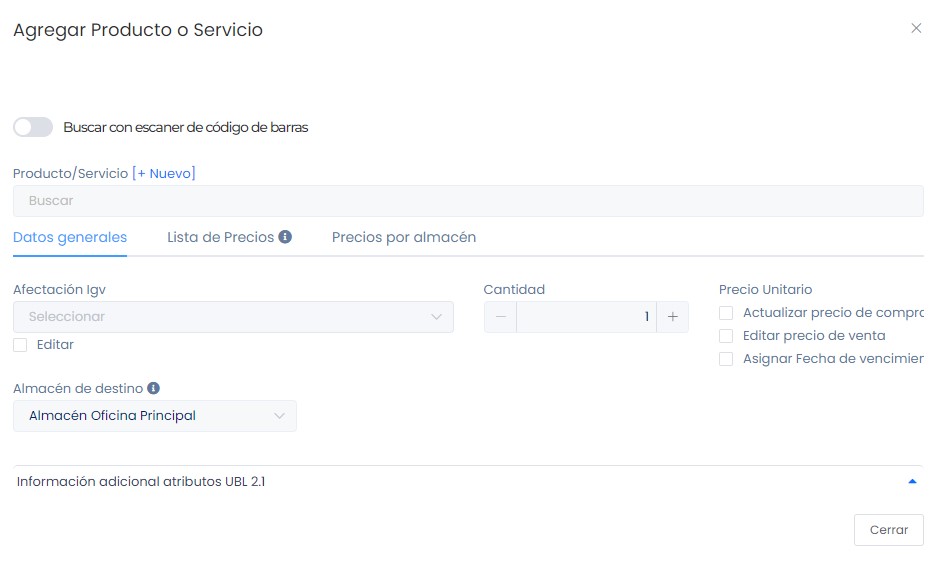Open Almacén Oficina Principal dropdown
This screenshot has height=569, width=935.
155,416
